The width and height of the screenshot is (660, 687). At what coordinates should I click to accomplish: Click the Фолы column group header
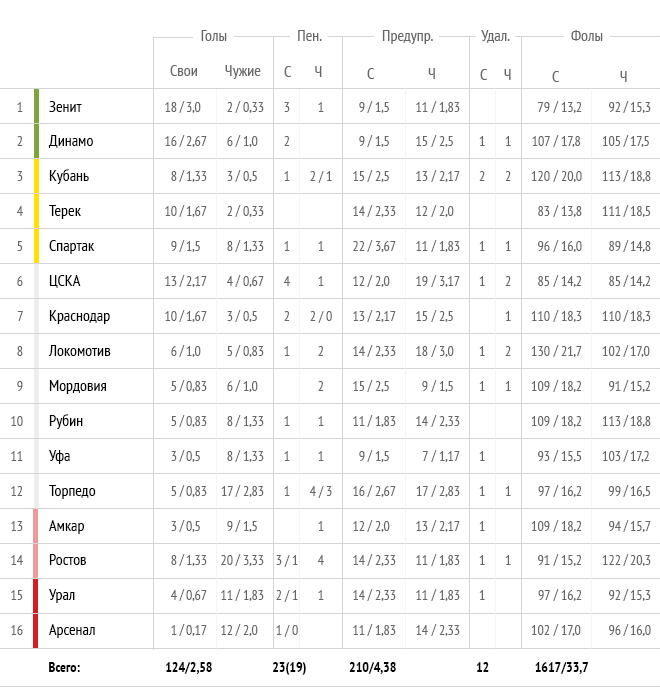pos(586,36)
